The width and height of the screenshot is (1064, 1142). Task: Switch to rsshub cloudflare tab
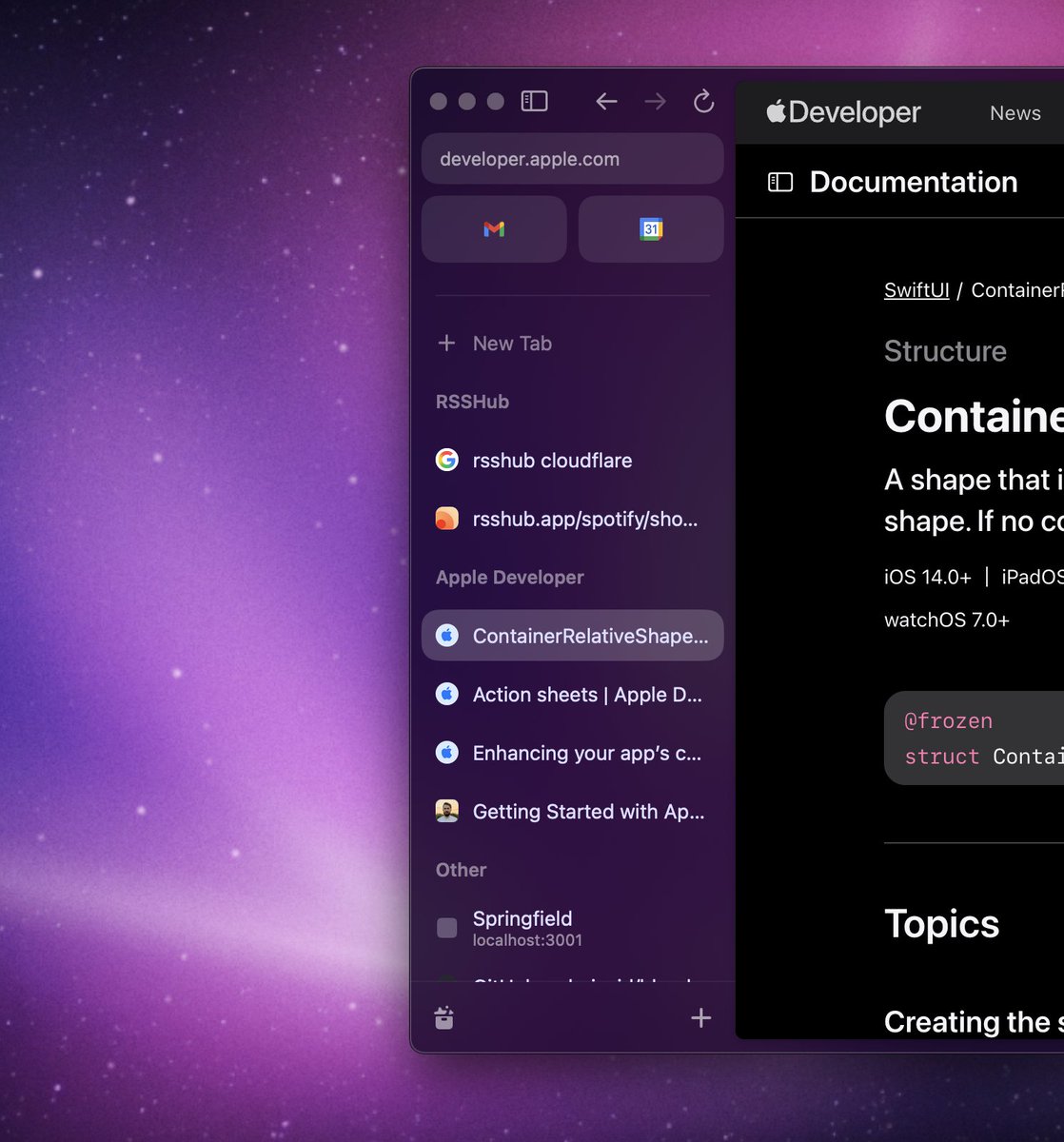click(572, 461)
